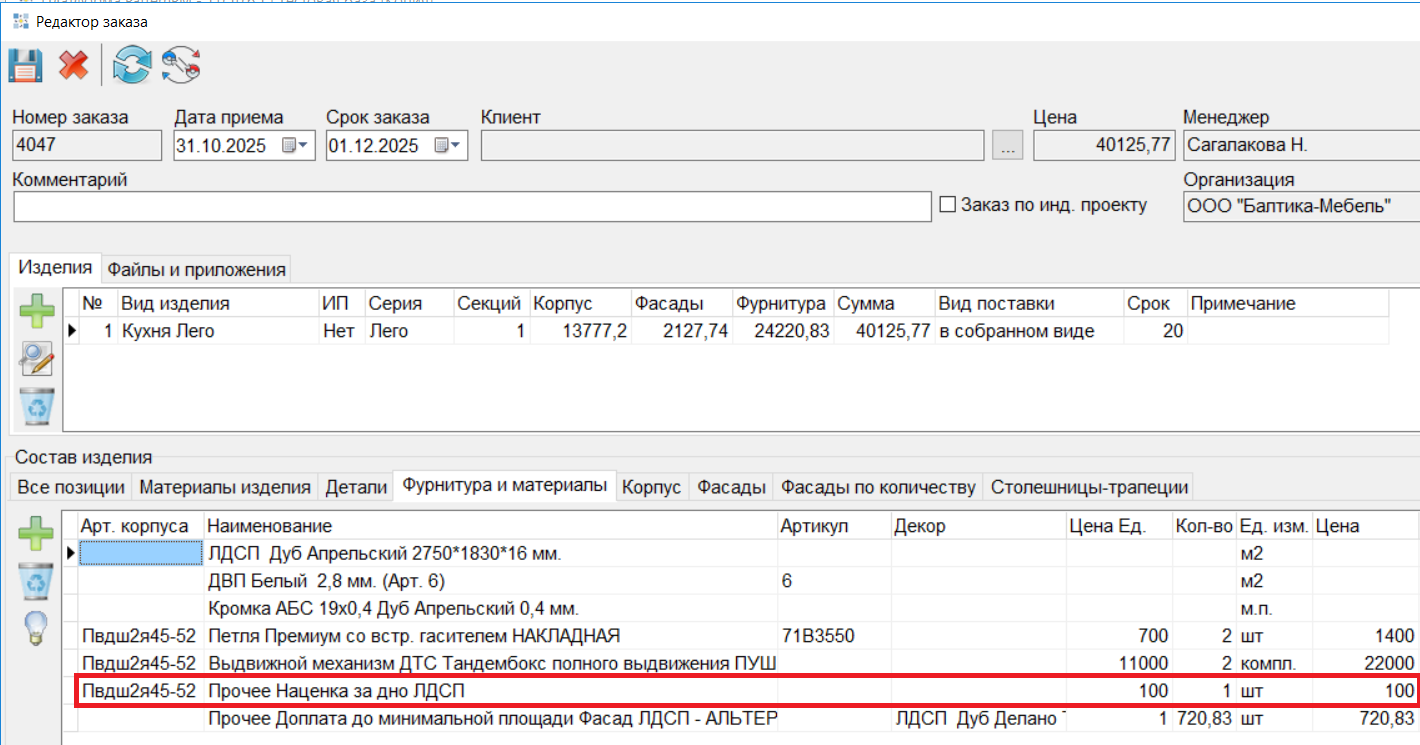1420x745 pixels.
Task: Delete product using upper recycle bin icon
Action: pyautogui.click(x=37, y=406)
